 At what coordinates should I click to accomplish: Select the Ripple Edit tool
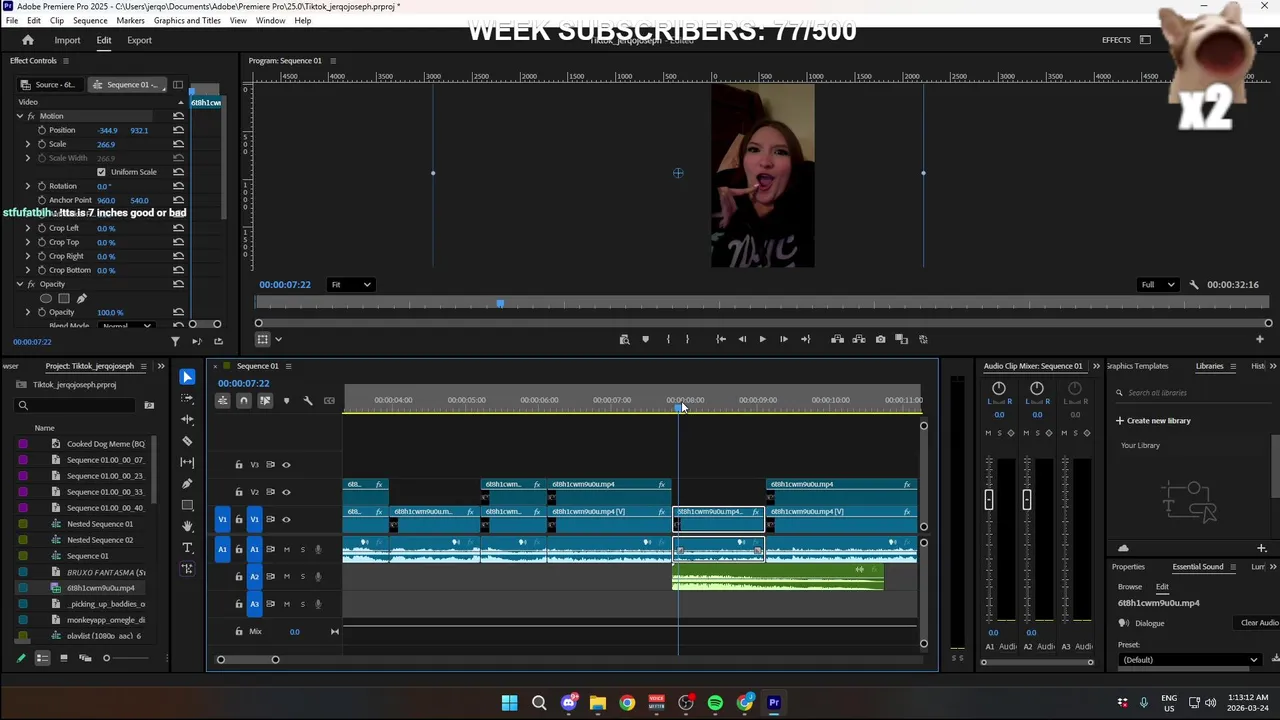(x=187, y=419)
